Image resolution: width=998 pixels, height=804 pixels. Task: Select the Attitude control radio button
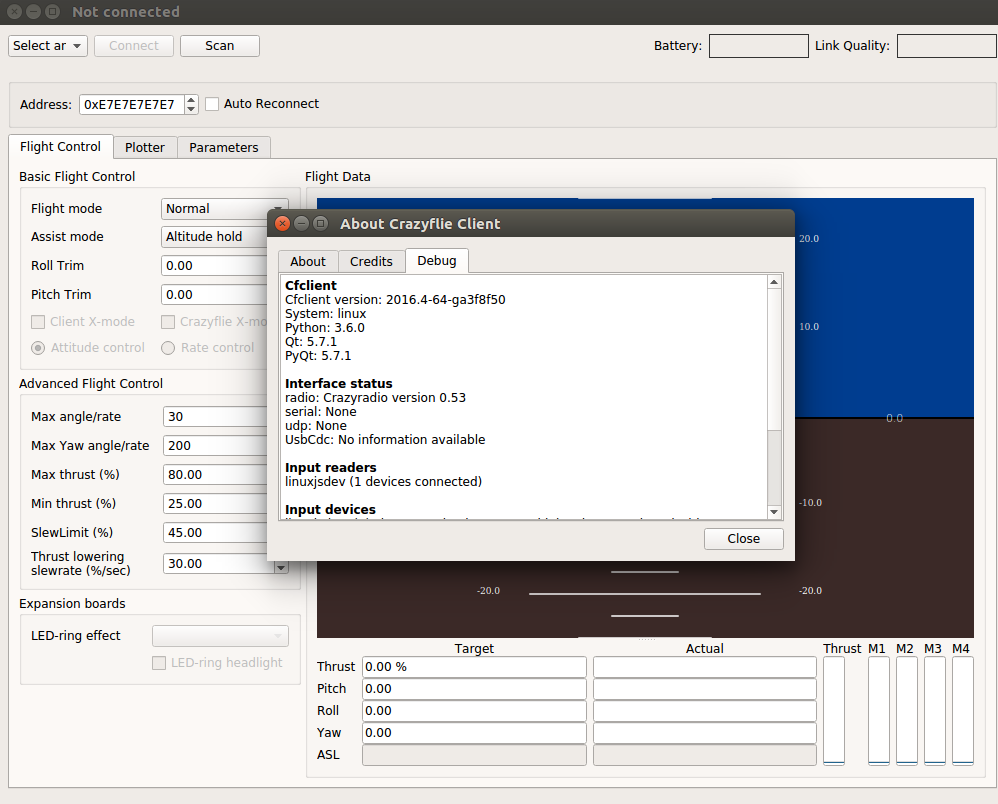coord(38,348)
